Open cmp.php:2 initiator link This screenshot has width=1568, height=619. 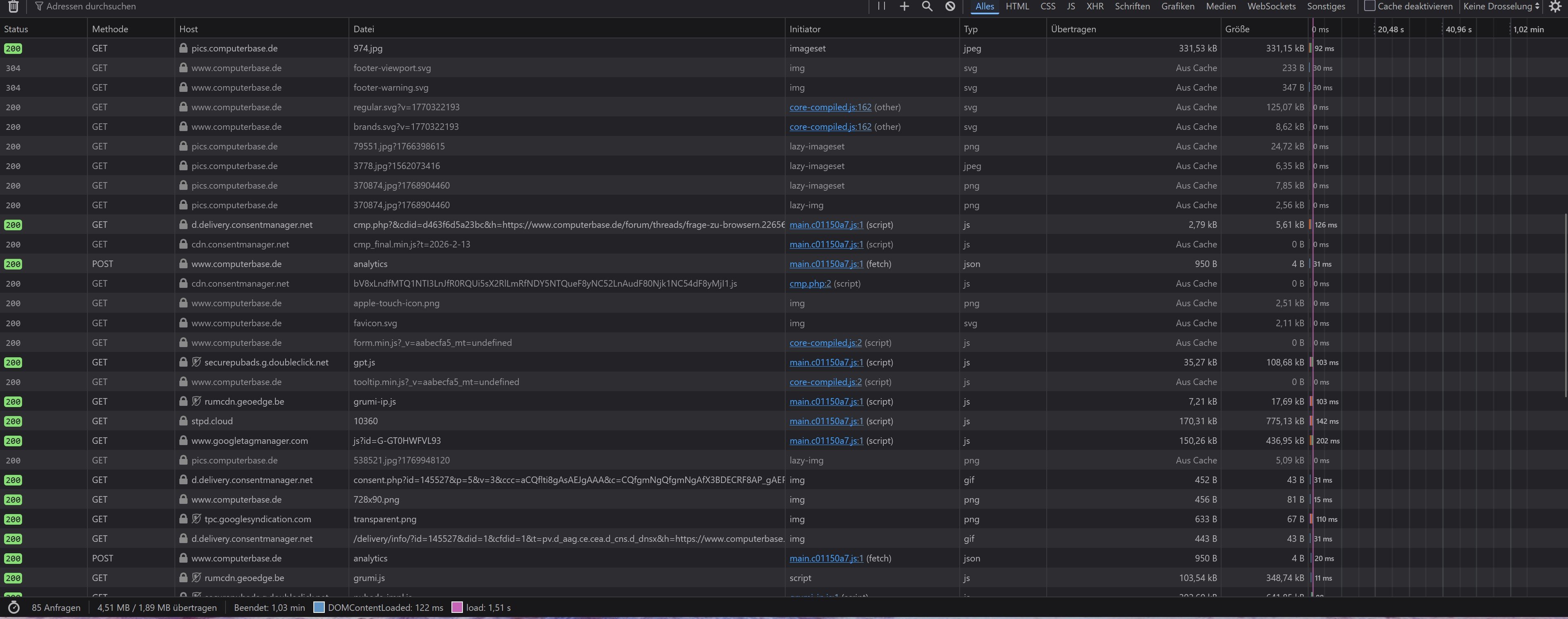tap(810, 283)
